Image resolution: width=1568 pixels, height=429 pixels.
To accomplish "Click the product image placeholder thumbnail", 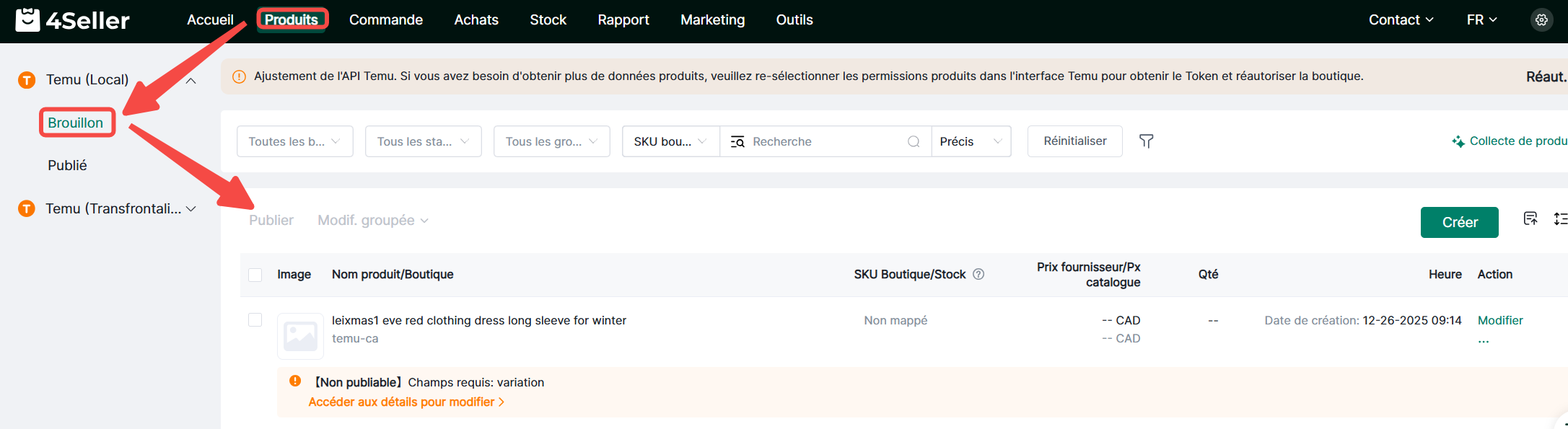I will point(300,336).
